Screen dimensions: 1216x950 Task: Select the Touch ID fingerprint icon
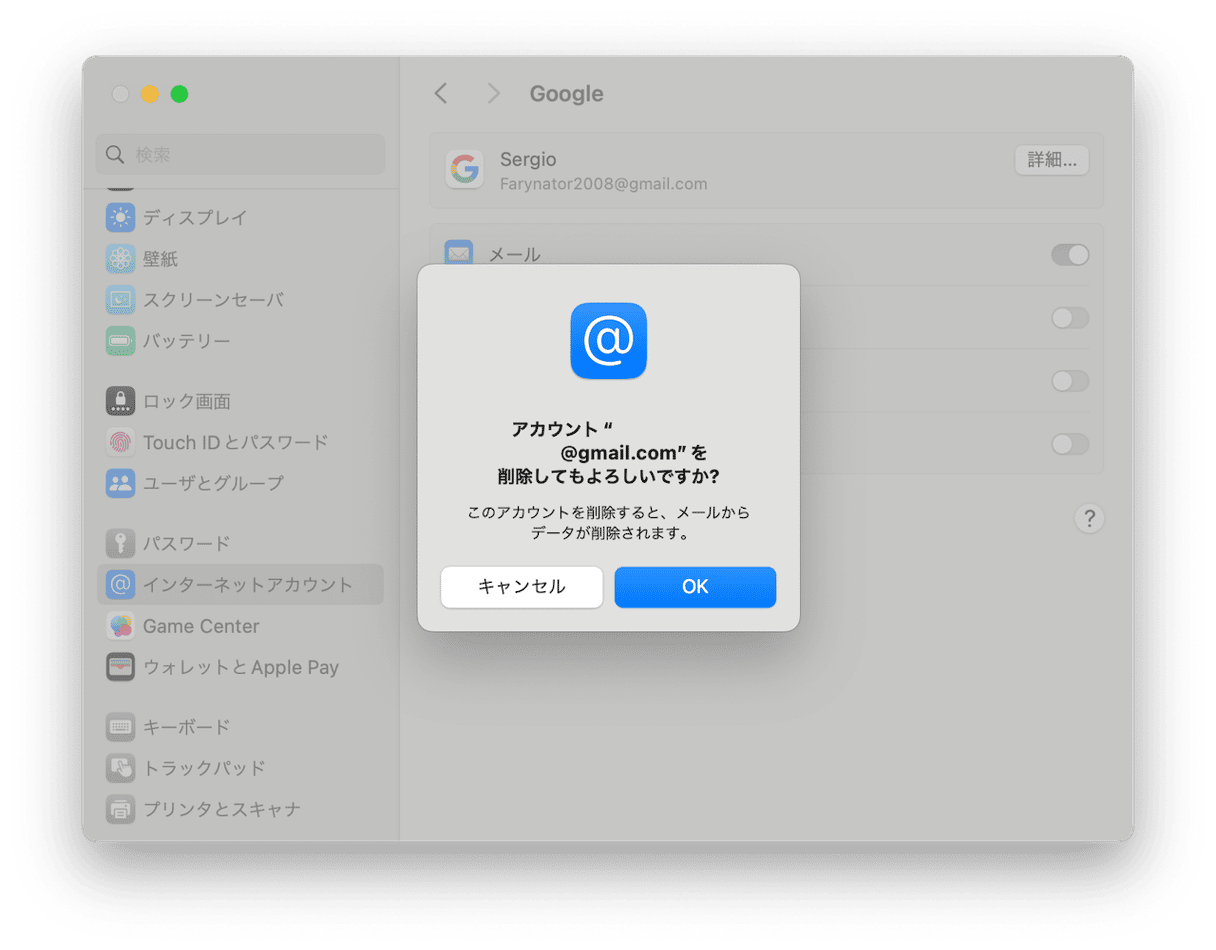click(120, 442)
